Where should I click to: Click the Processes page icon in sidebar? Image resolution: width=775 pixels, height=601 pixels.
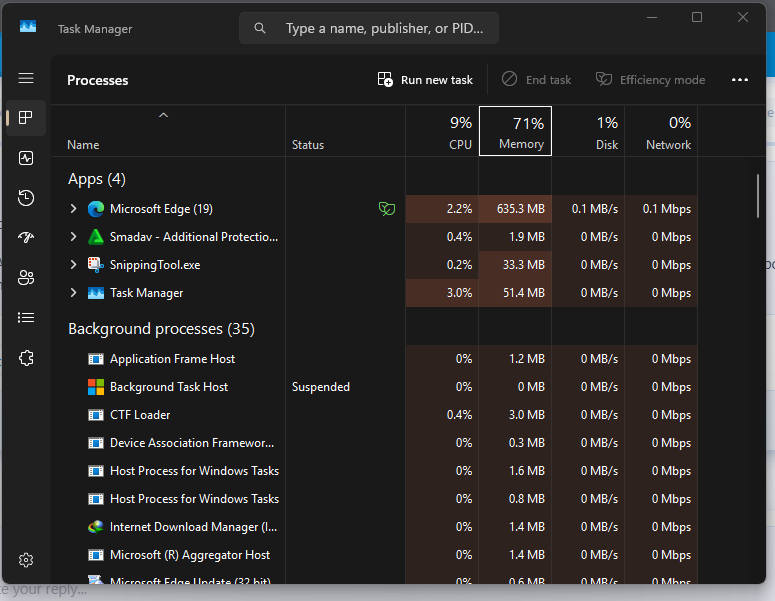[26, 118]
